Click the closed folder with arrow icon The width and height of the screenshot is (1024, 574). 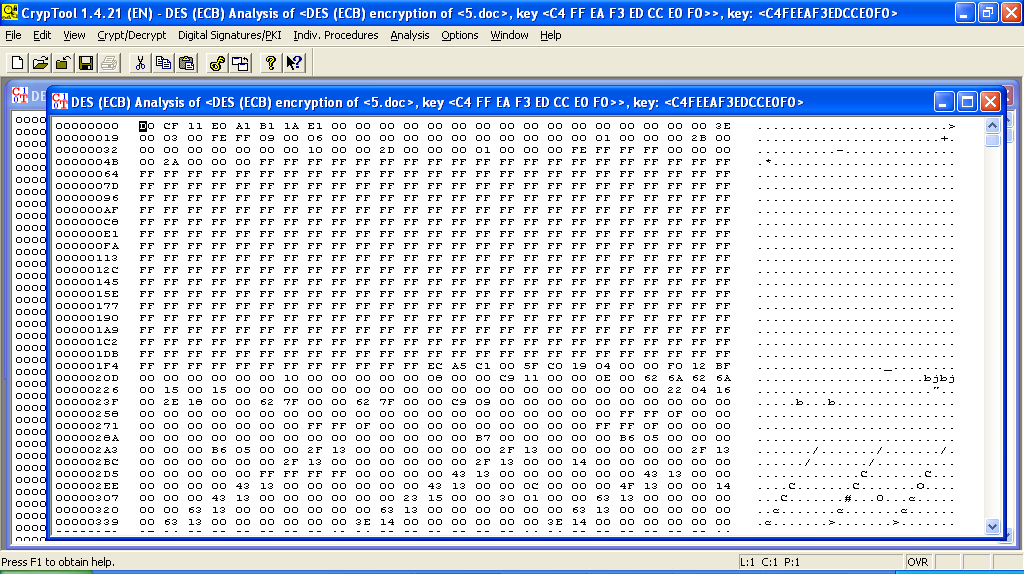(x=63, y=63)
